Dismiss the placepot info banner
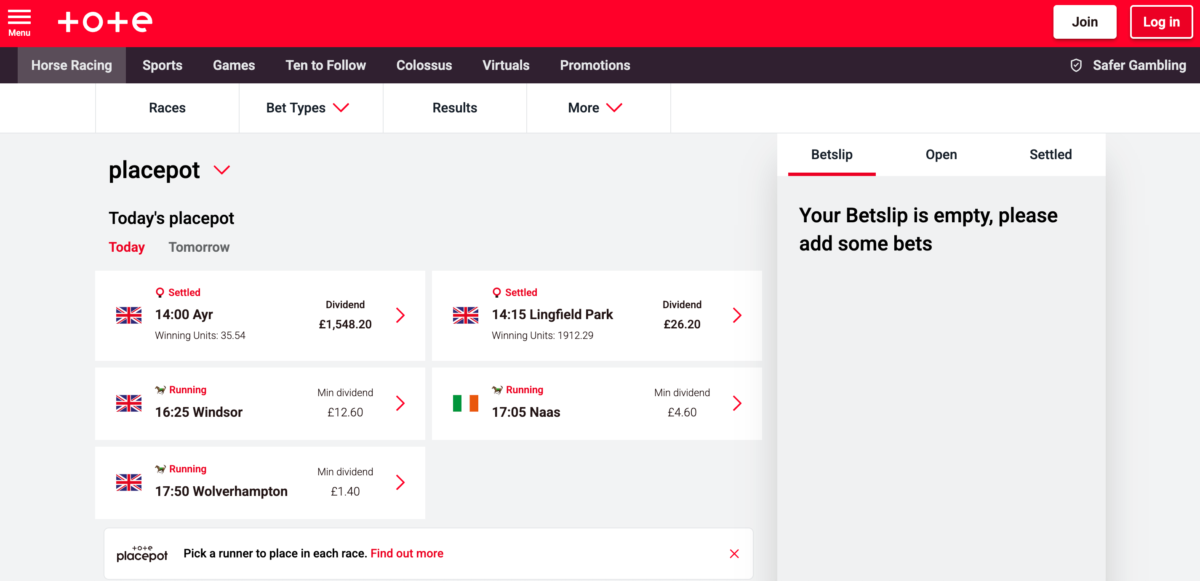Viewport: 1200px width, 581px height. [x=734, y=554]
